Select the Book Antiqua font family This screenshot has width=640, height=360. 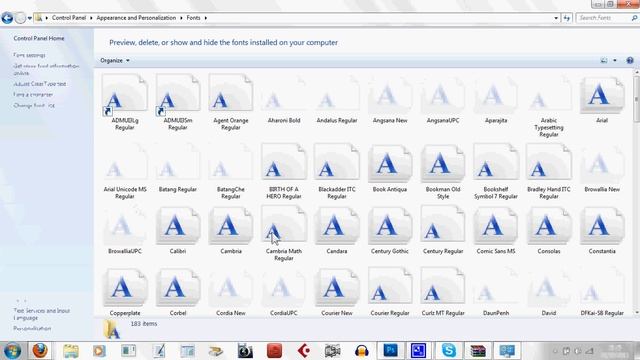tap(390, 164)
